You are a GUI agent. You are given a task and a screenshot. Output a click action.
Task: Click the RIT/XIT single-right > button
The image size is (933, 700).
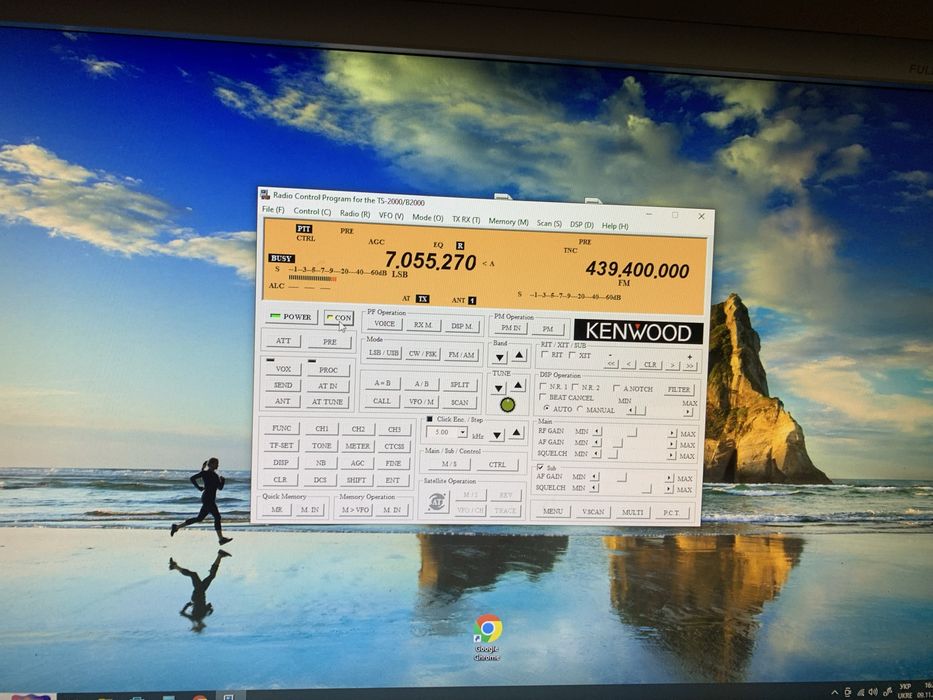tap(672, 365)
